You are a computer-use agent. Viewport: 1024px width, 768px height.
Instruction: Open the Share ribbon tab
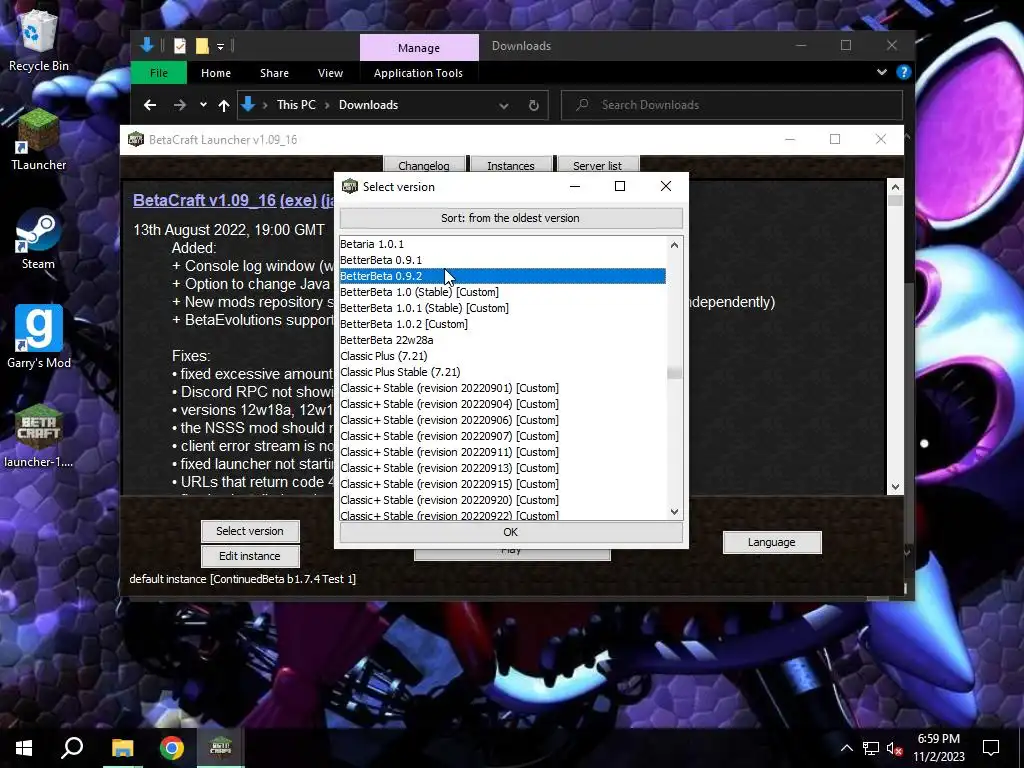274,73
